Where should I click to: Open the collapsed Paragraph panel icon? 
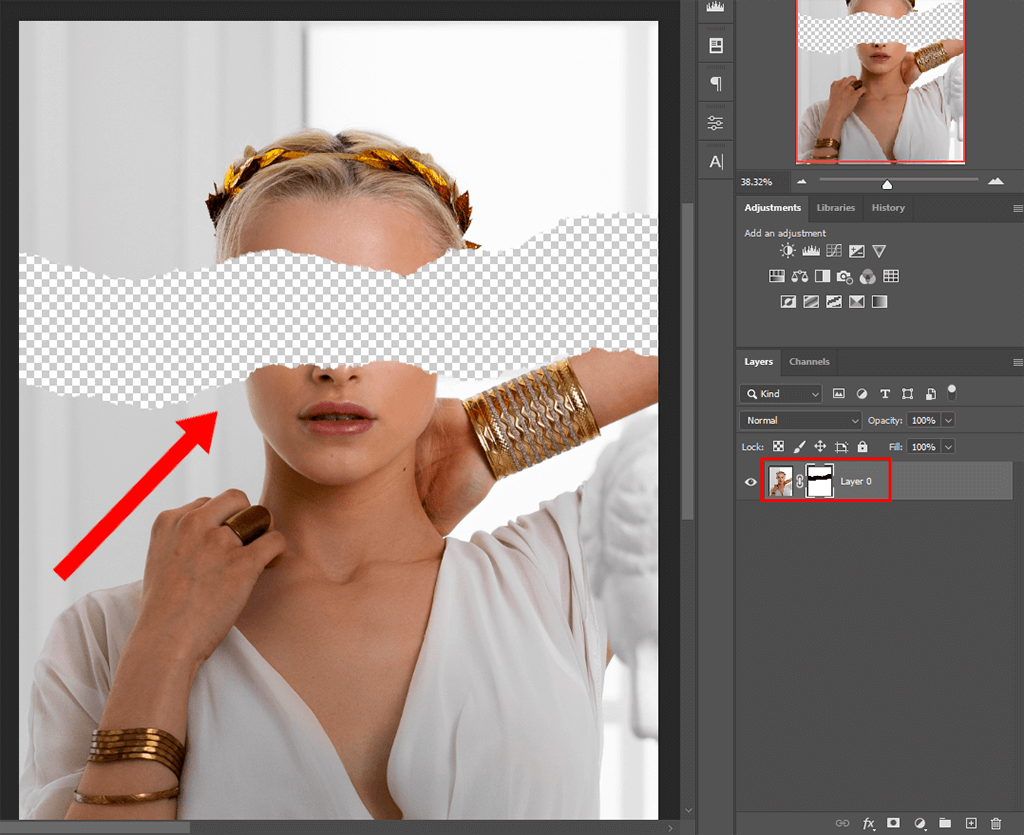tap(716, 84)
